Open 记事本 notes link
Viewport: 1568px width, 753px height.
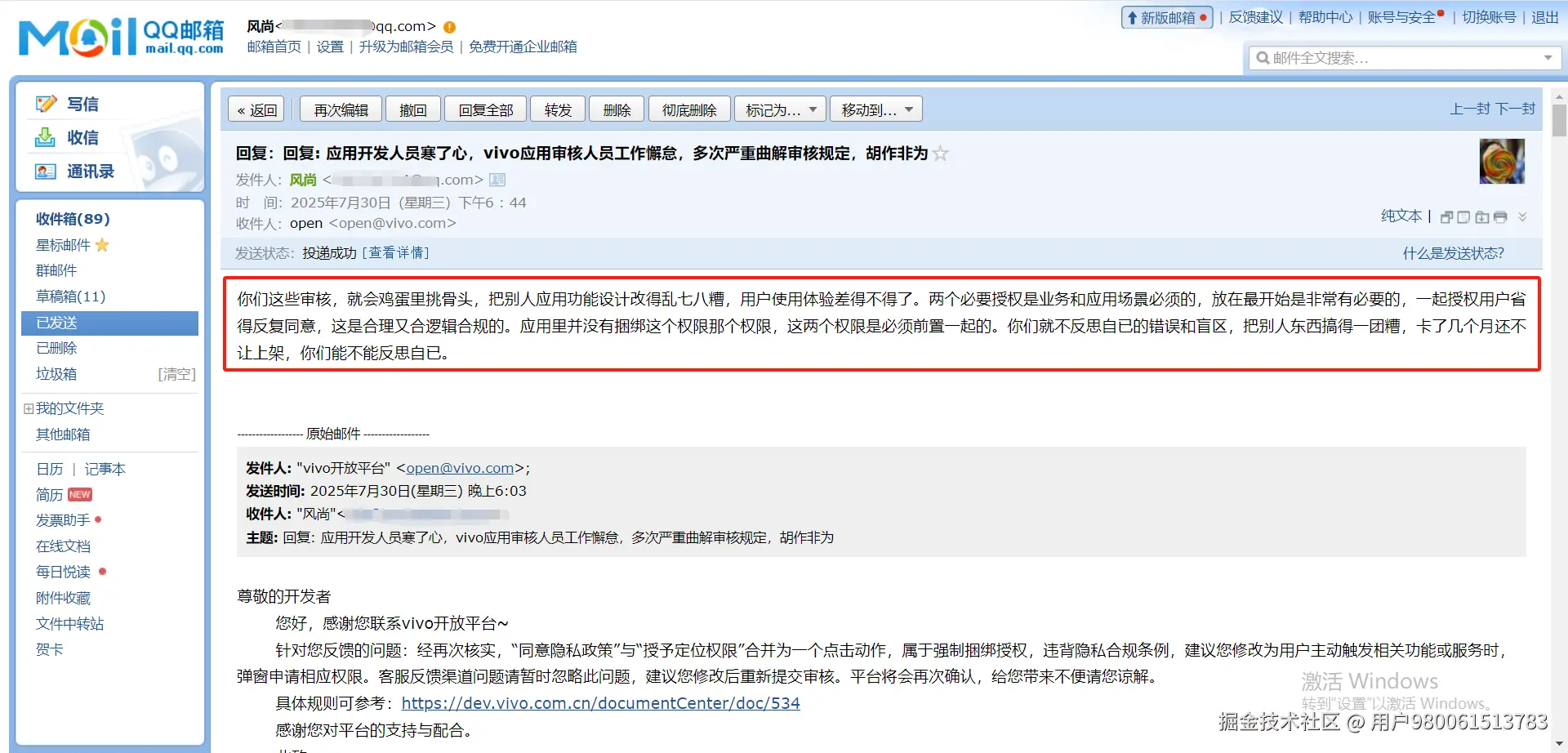[105, 469]
